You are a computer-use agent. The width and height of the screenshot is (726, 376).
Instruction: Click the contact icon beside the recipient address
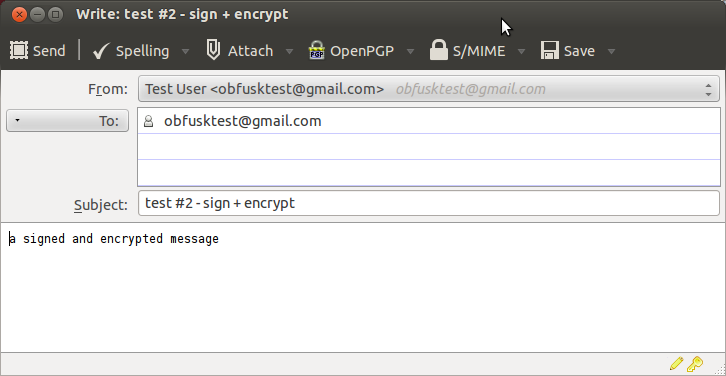point(148,121)
